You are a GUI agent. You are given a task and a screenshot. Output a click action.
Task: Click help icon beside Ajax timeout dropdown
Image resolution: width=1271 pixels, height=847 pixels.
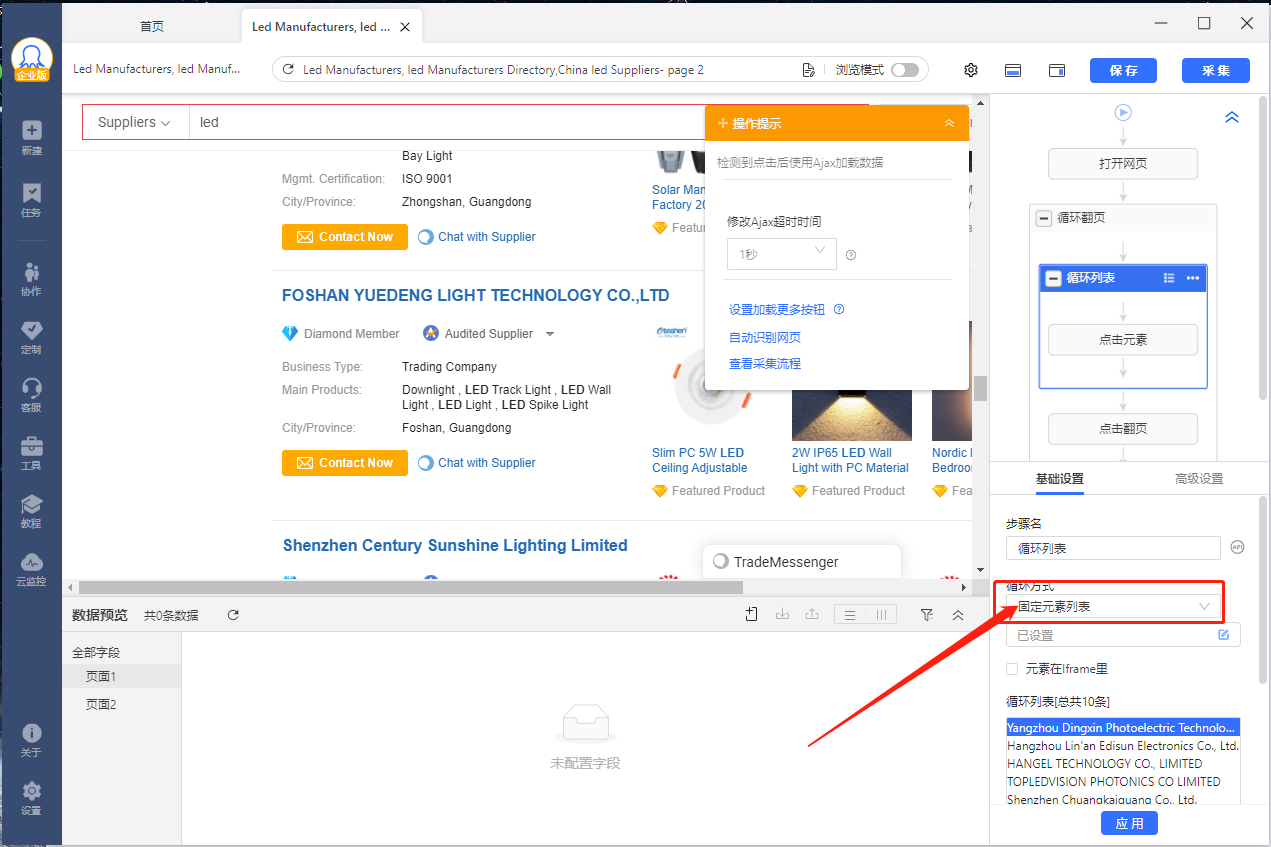(x=851, y=255)
